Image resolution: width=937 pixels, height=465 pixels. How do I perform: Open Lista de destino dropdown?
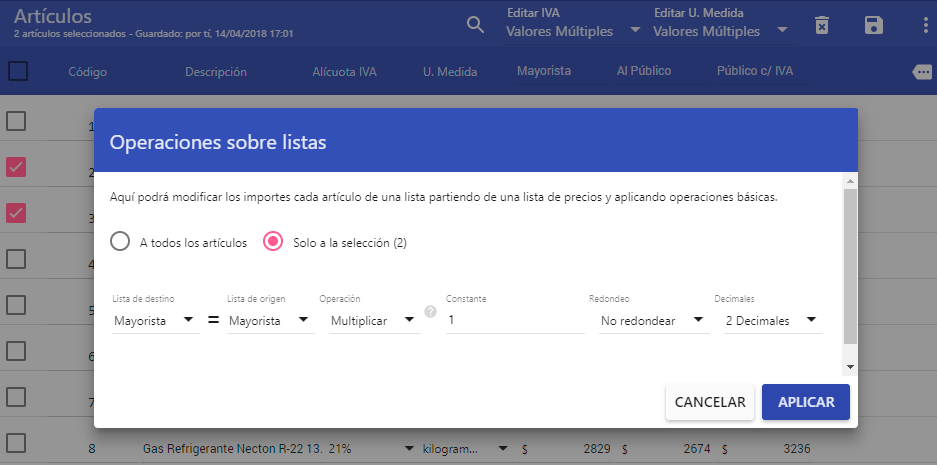pyautogui.click(x=155, y=320)
